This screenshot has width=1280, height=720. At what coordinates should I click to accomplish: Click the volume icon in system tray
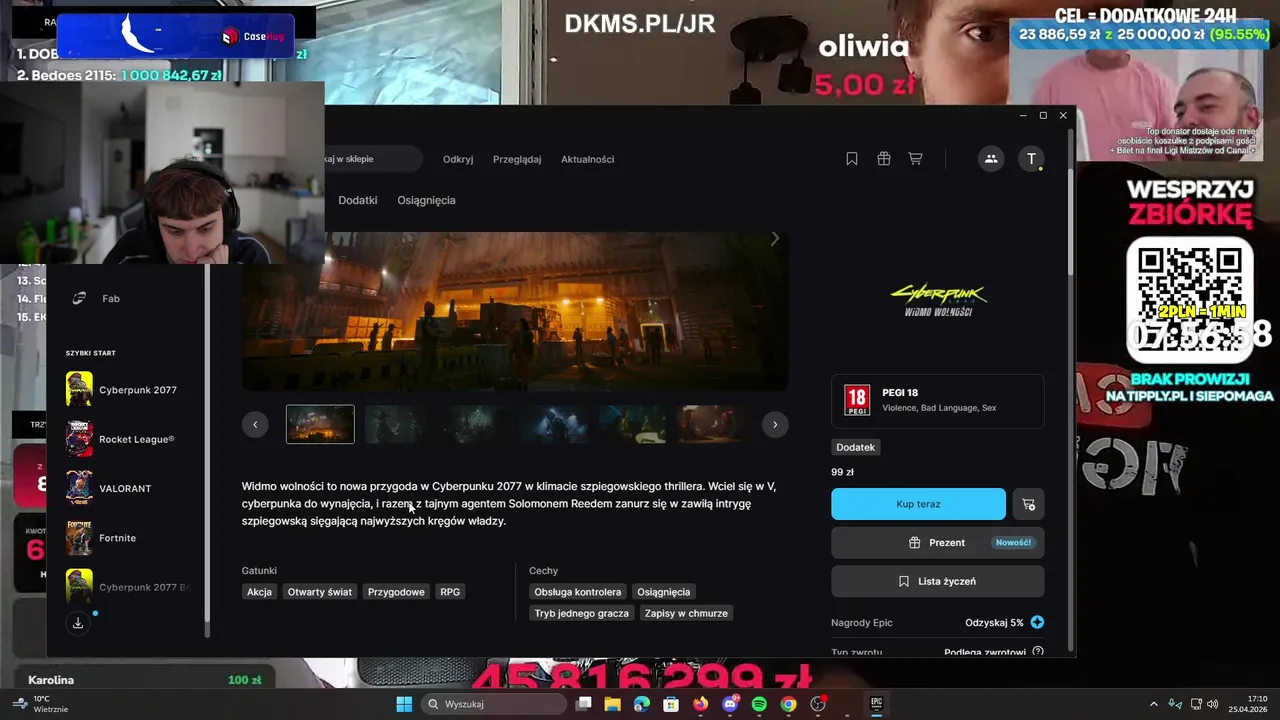(x=1213, y=704)
